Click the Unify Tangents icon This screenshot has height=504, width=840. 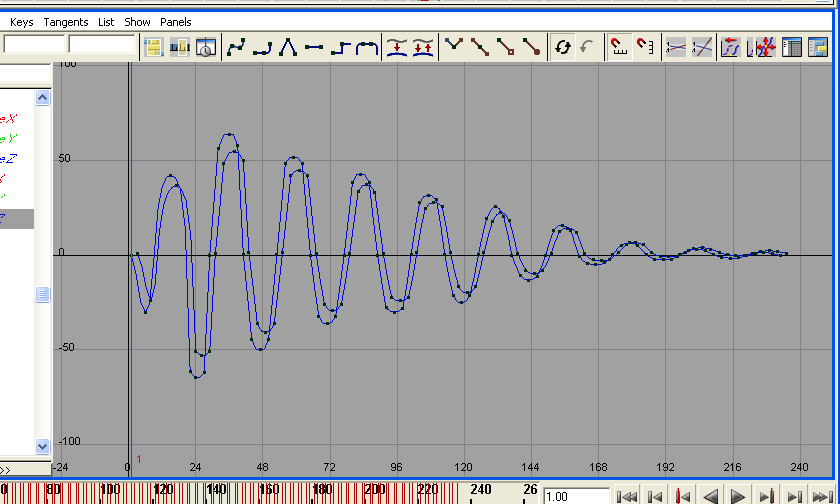[480, 47]
